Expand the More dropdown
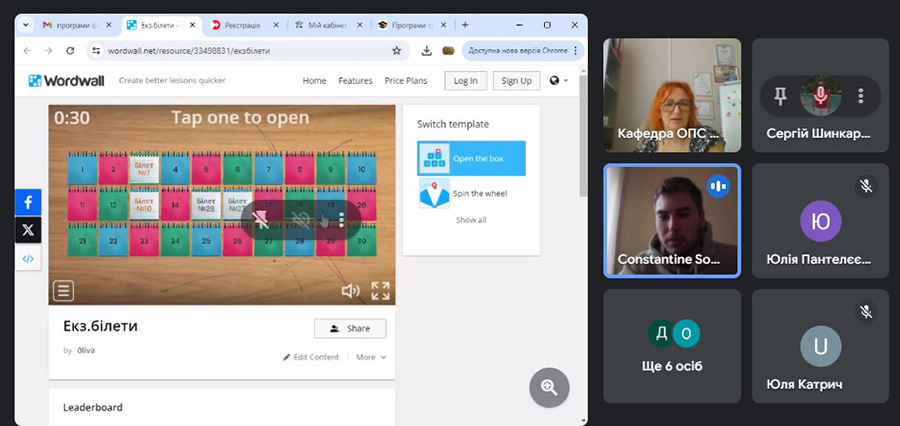Image resolution: width=900 pixels, height=426 pixels. [x=370, y=357]
